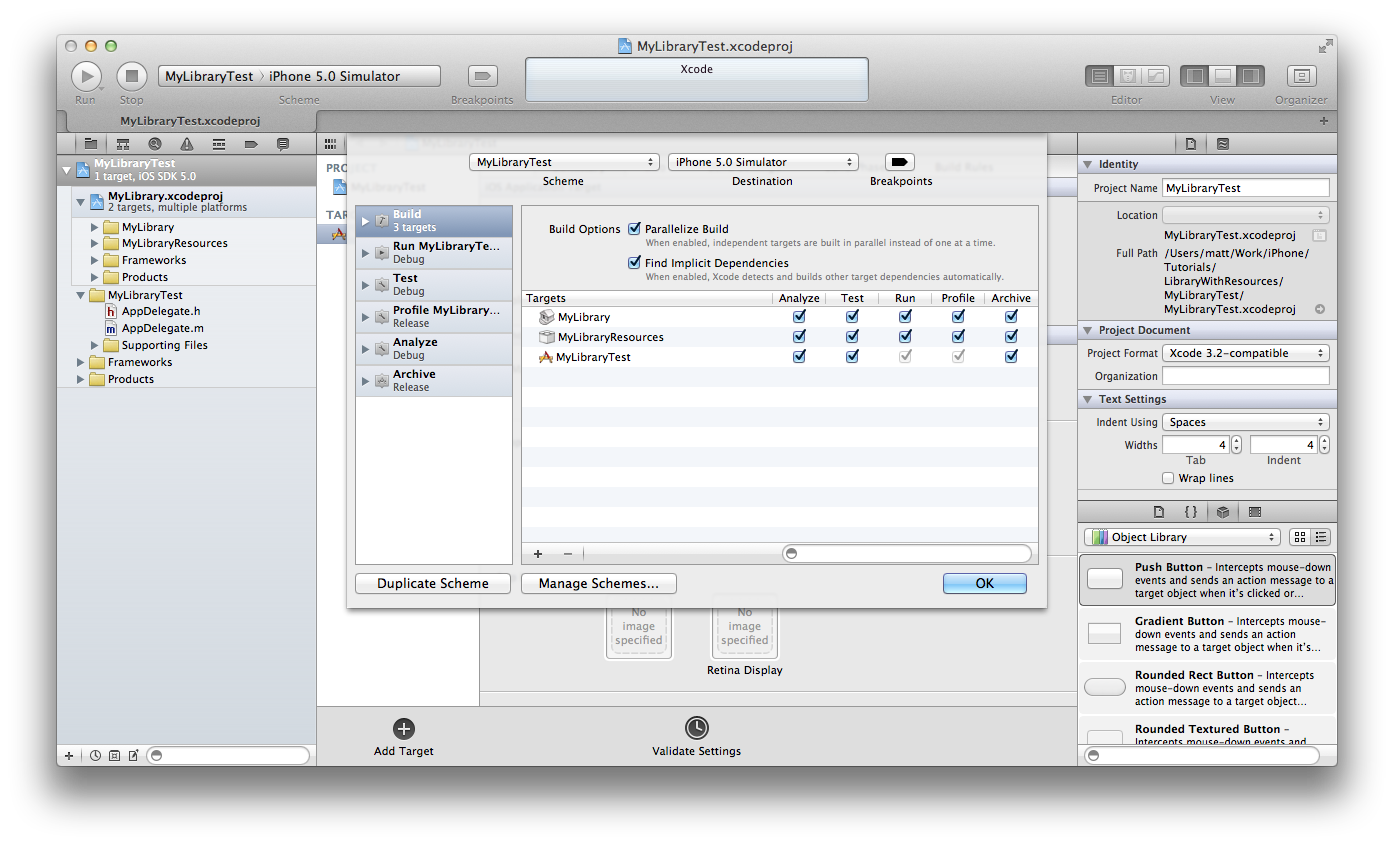The height and width of the screenshot is (845, 1394).
Task: Switch object library to list view
Action: [x=1321, y=537]
